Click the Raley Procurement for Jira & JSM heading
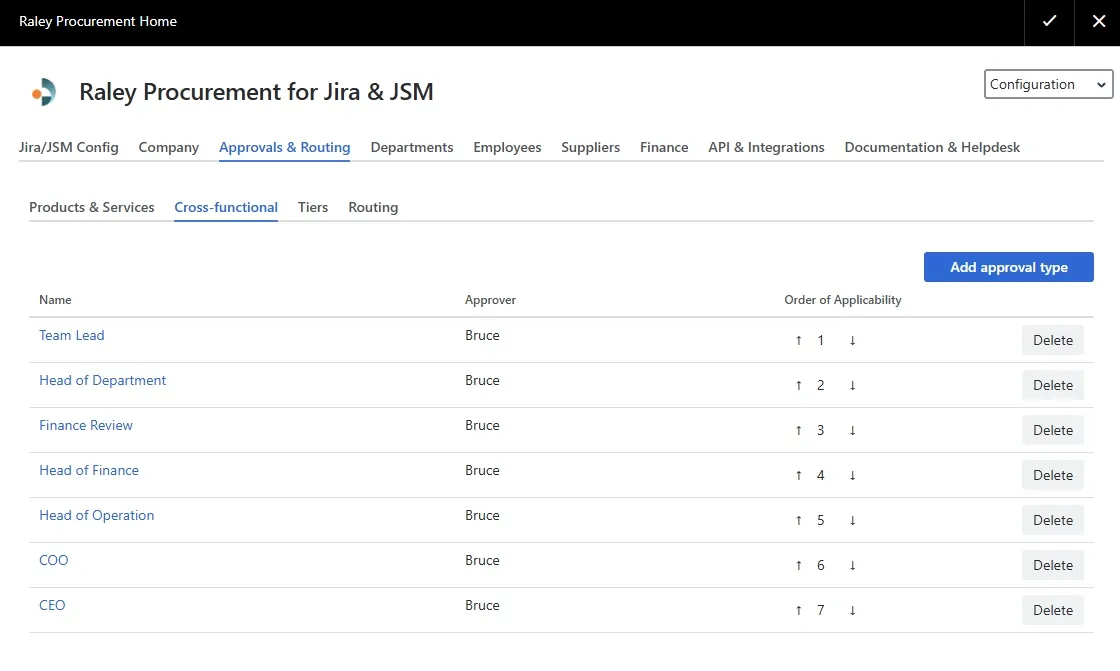The image size is (1120, 671). [256, 91]
